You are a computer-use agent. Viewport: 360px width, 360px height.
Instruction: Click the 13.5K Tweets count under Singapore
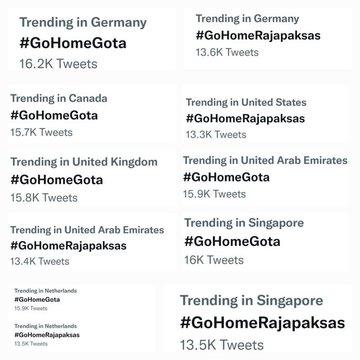coord(222,345)
